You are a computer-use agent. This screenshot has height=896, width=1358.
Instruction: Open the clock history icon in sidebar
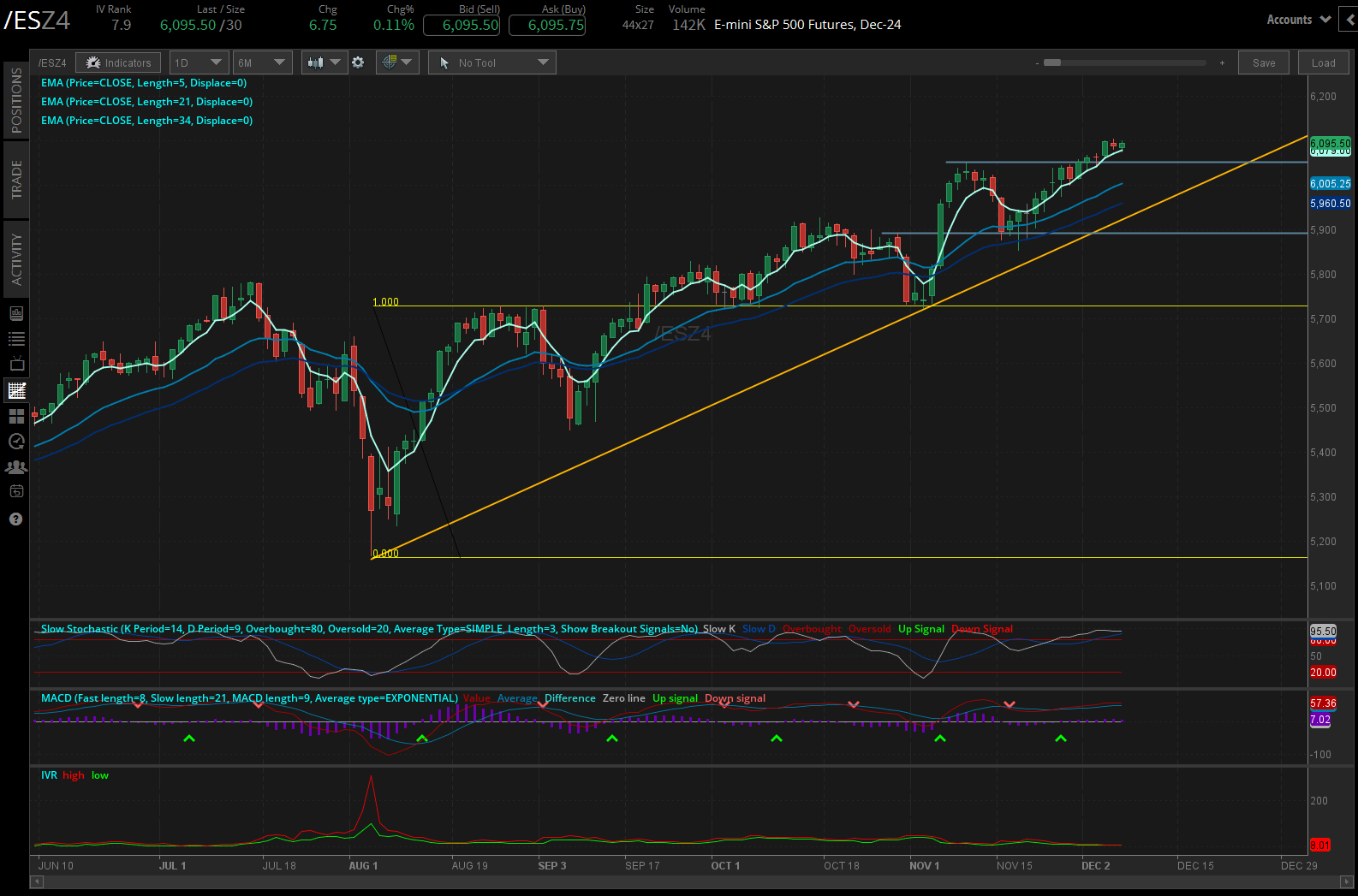click(x=16, y=442)
